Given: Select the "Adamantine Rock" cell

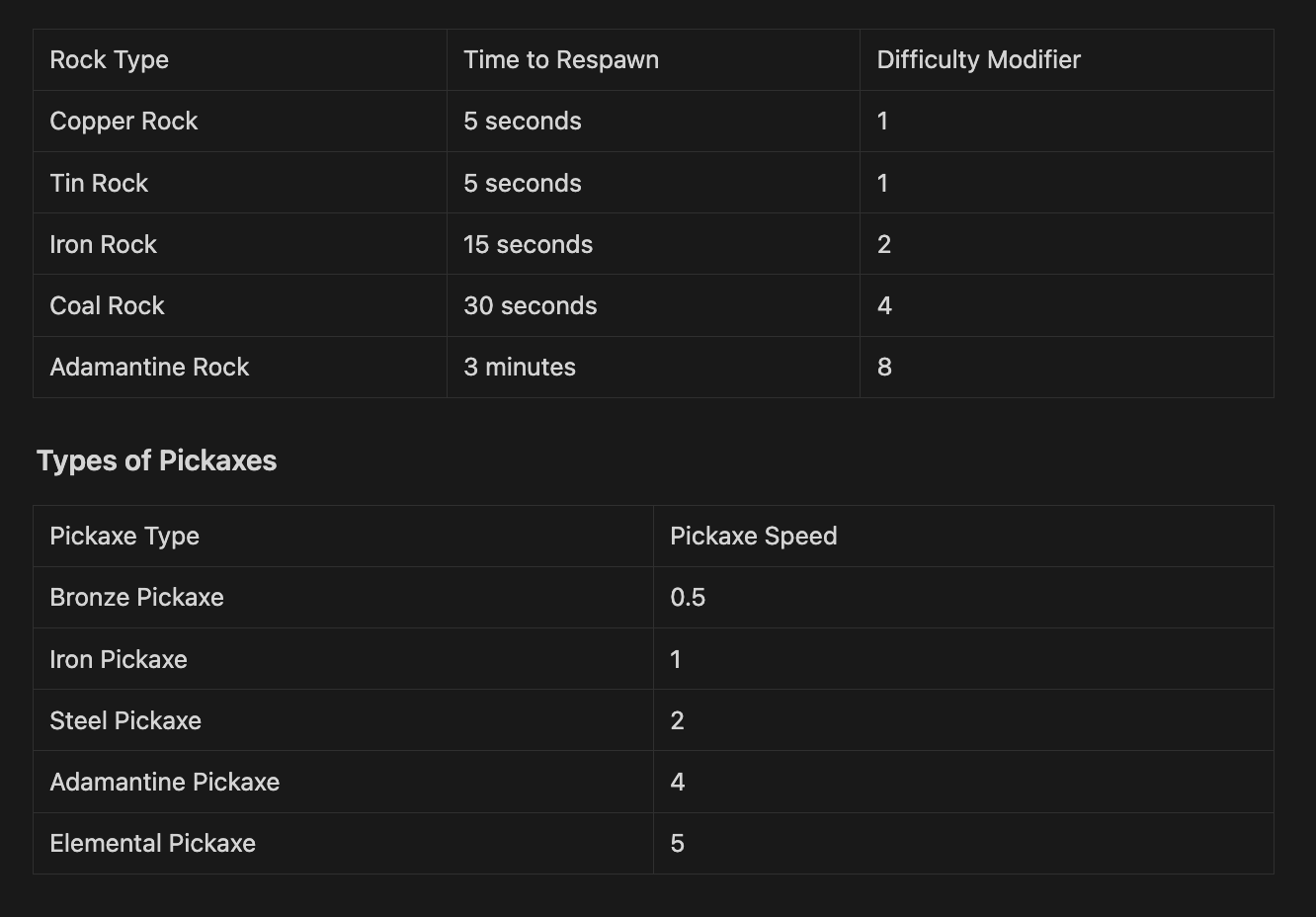Looking at the screenshot, I should pos(149,368).
